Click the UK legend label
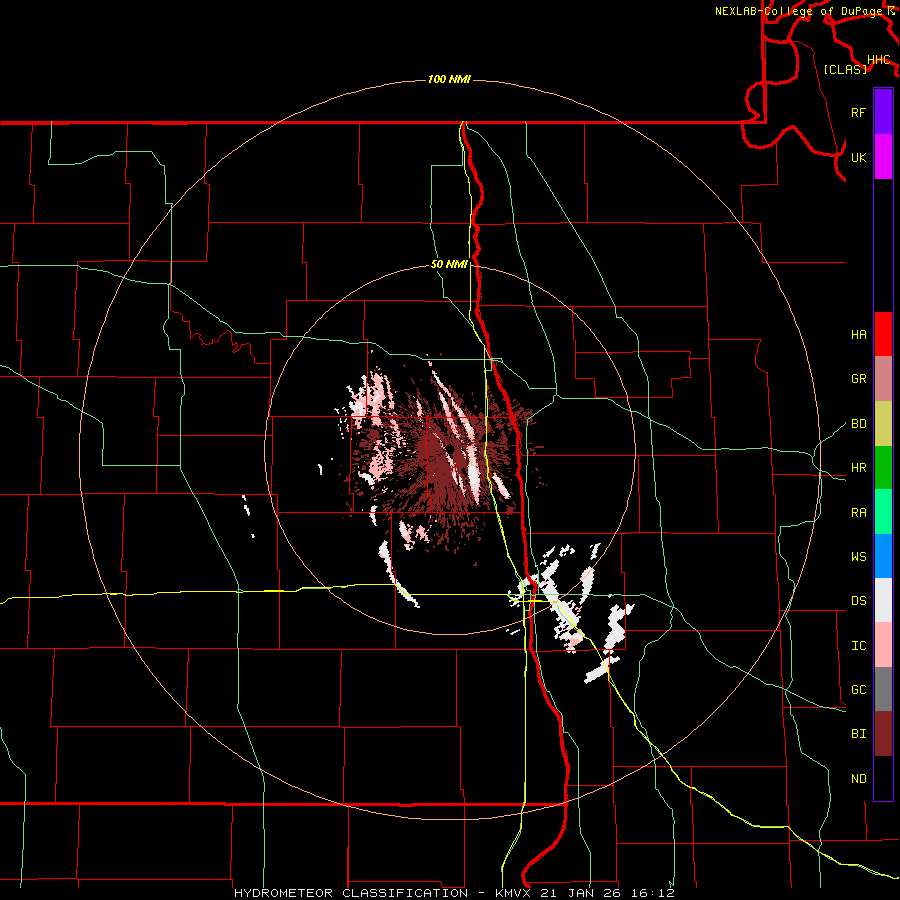 [x=859, y=157]
